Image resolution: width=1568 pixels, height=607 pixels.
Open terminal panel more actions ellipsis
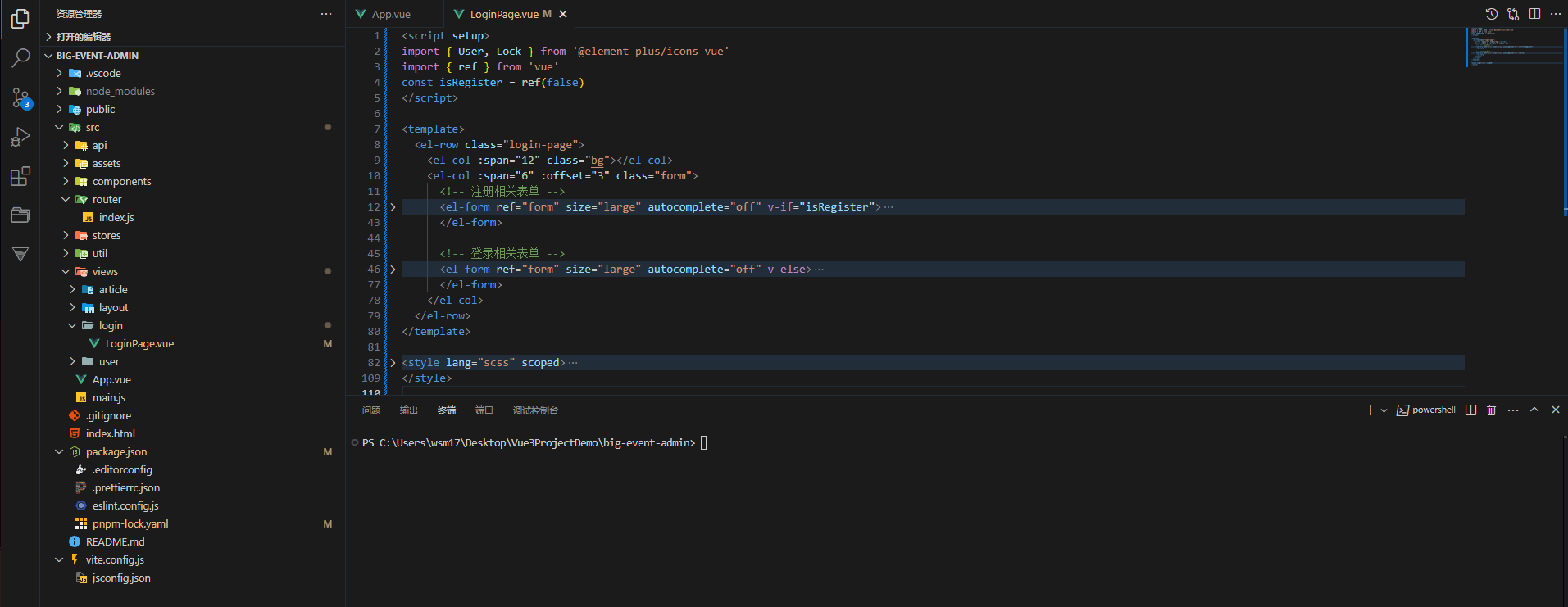1513,410
